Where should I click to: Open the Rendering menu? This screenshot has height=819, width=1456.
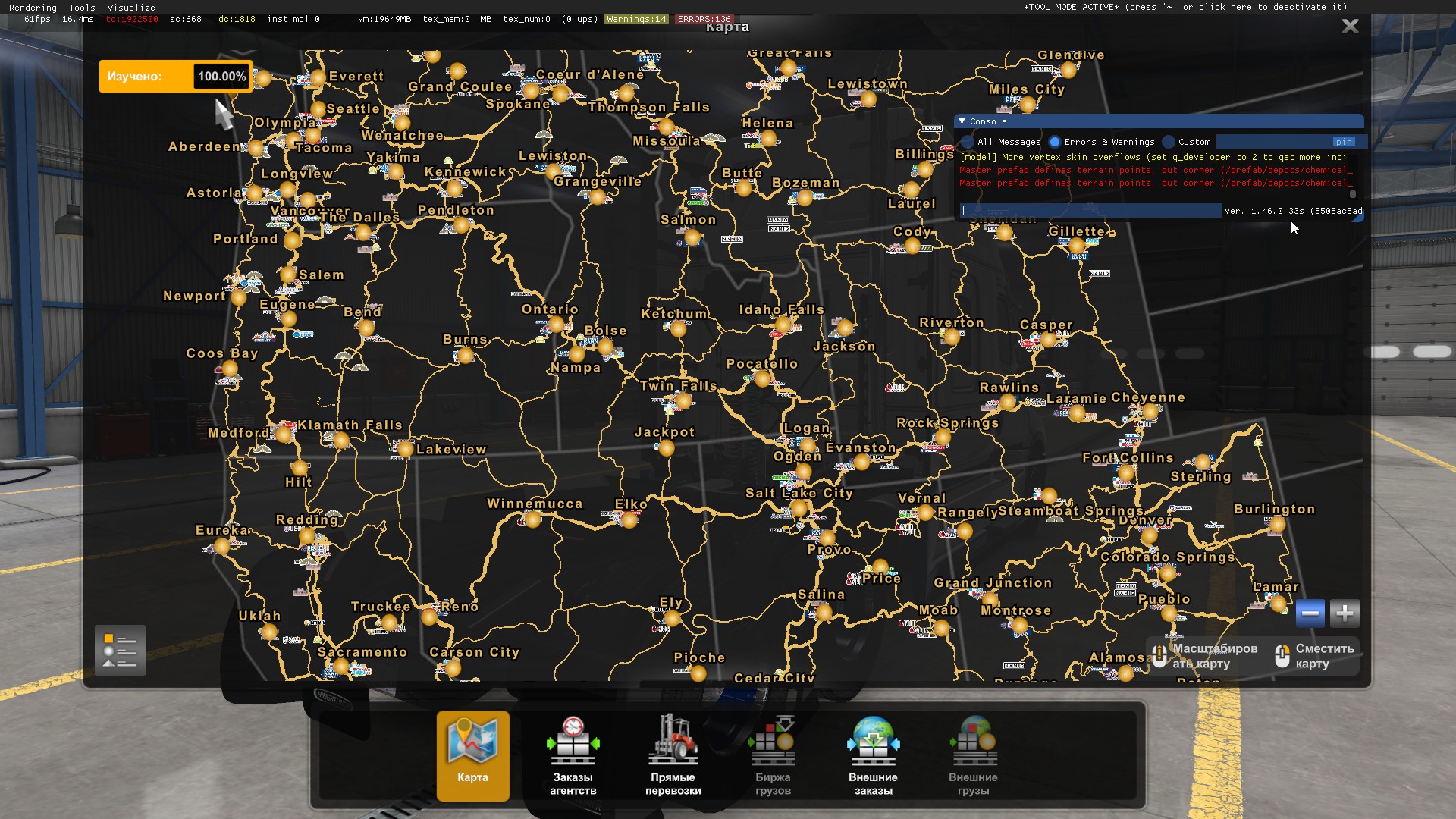point(33,8)
